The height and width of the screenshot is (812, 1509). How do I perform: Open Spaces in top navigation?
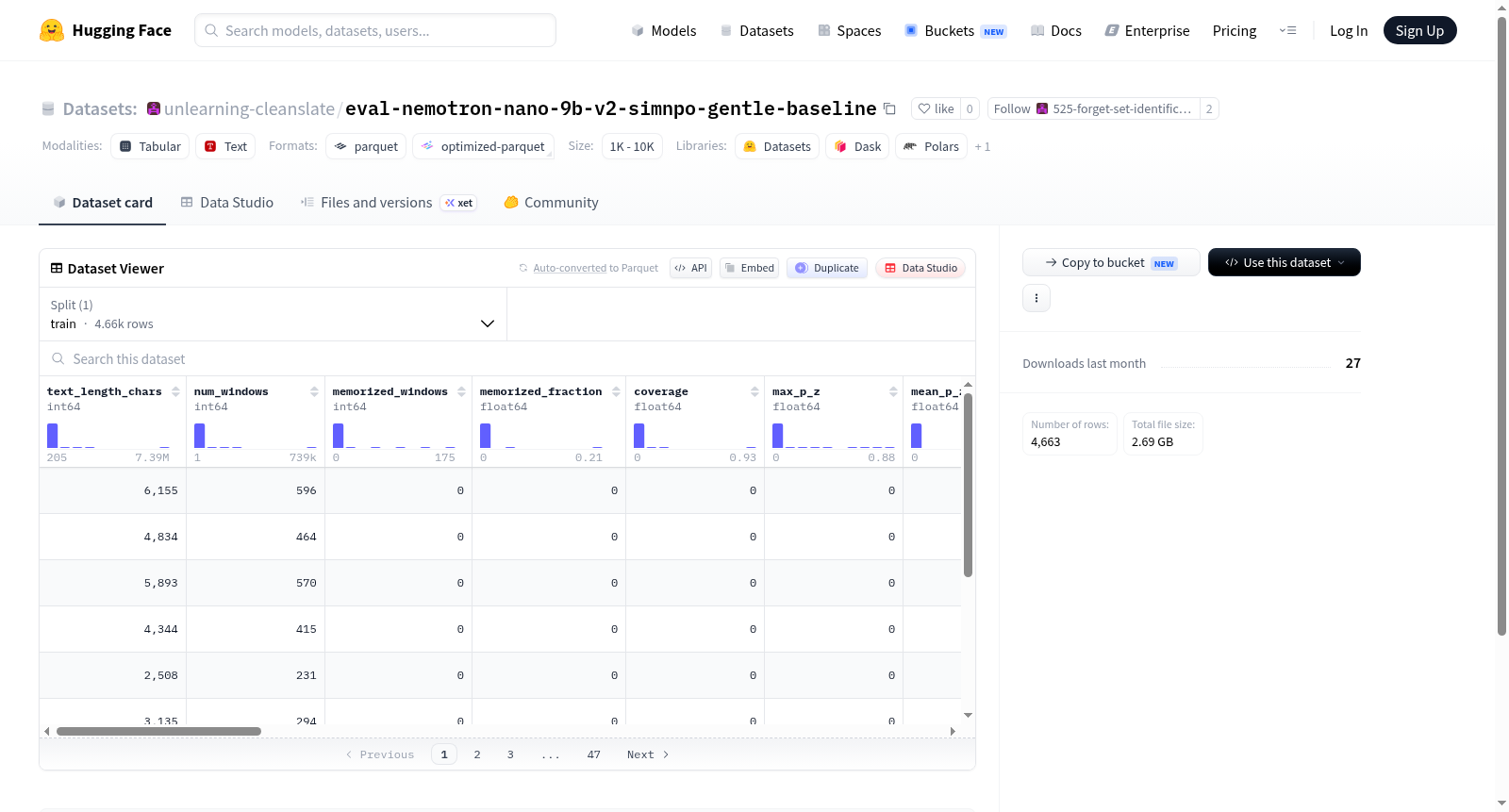[x=849, y=30]
